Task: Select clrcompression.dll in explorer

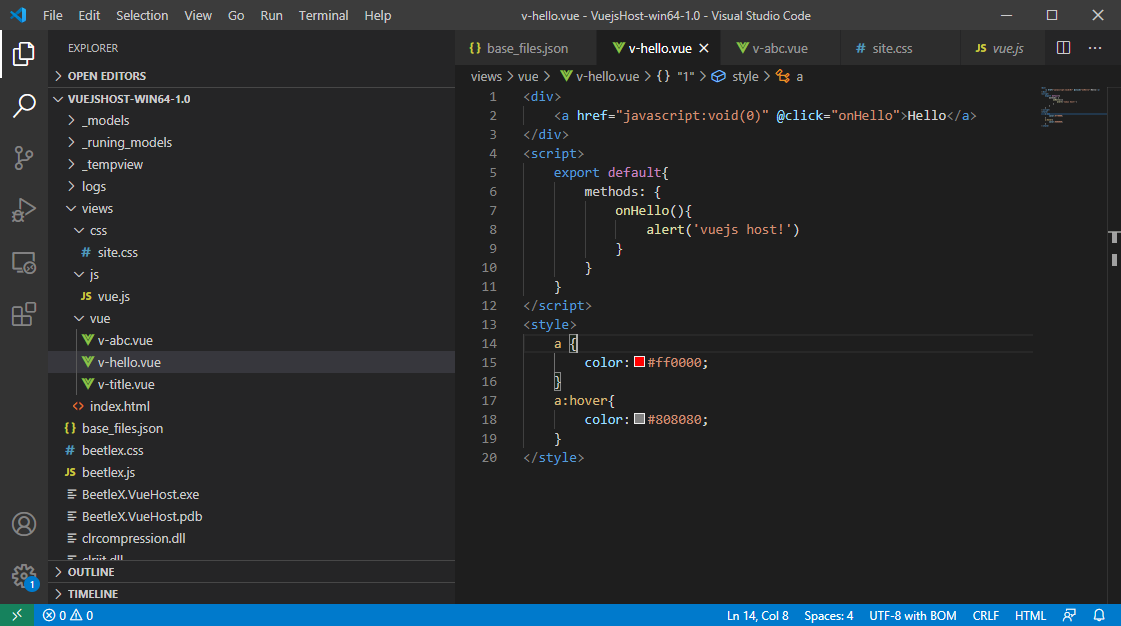Action: click(251, 539)
